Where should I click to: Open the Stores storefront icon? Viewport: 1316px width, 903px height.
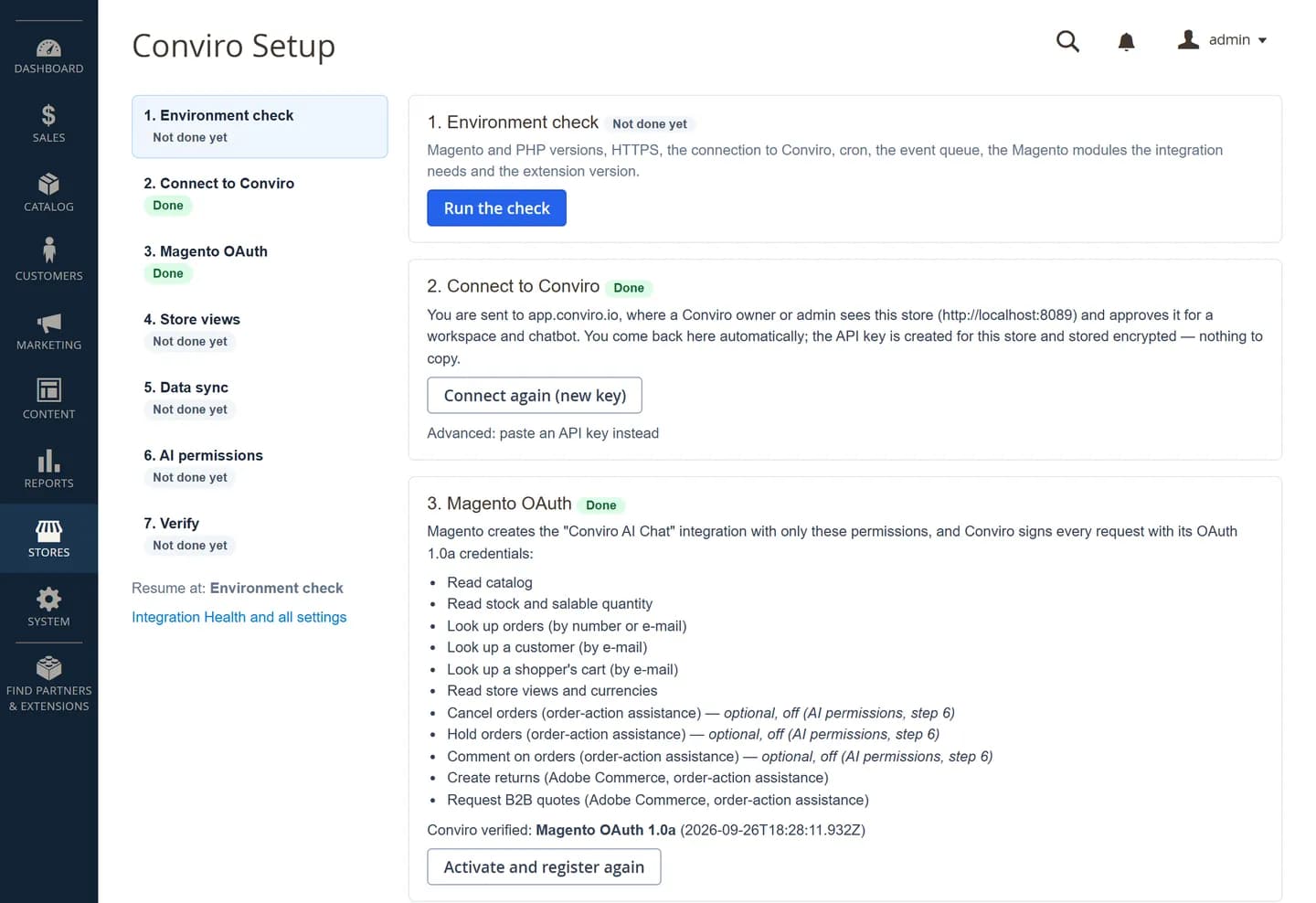(x=48, y=530)
